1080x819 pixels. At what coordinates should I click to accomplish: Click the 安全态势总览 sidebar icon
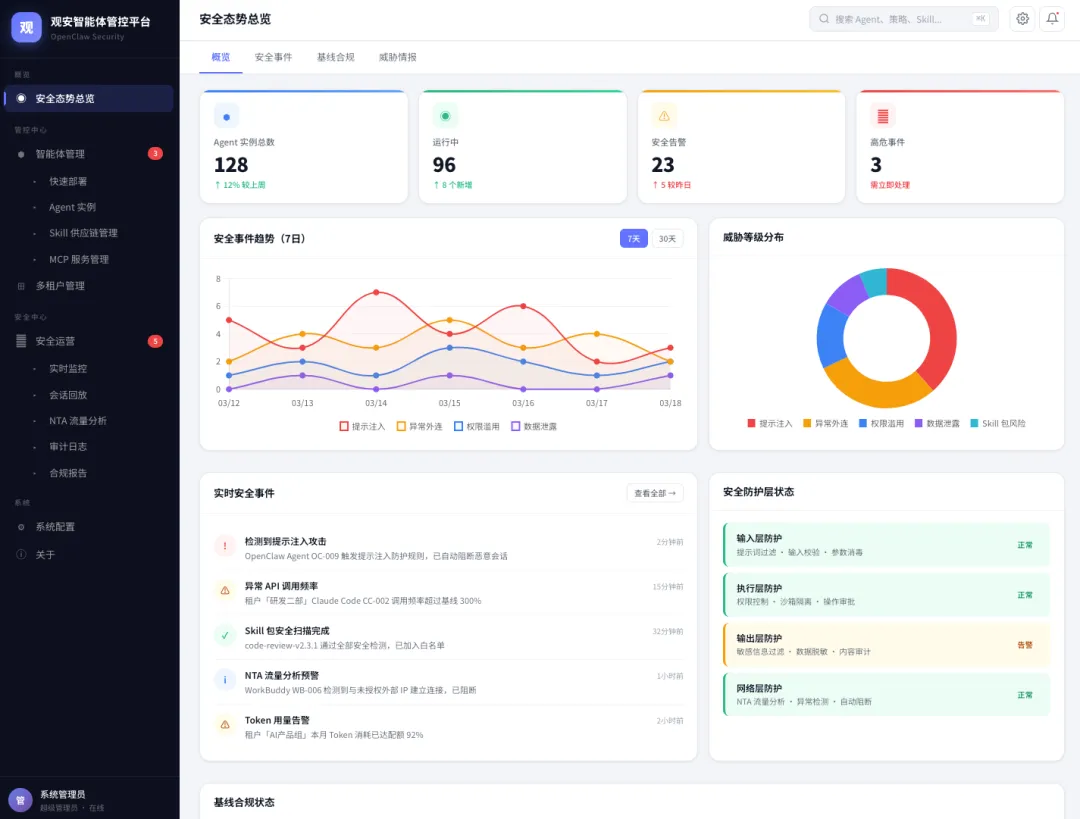click(x=21, y=99)
